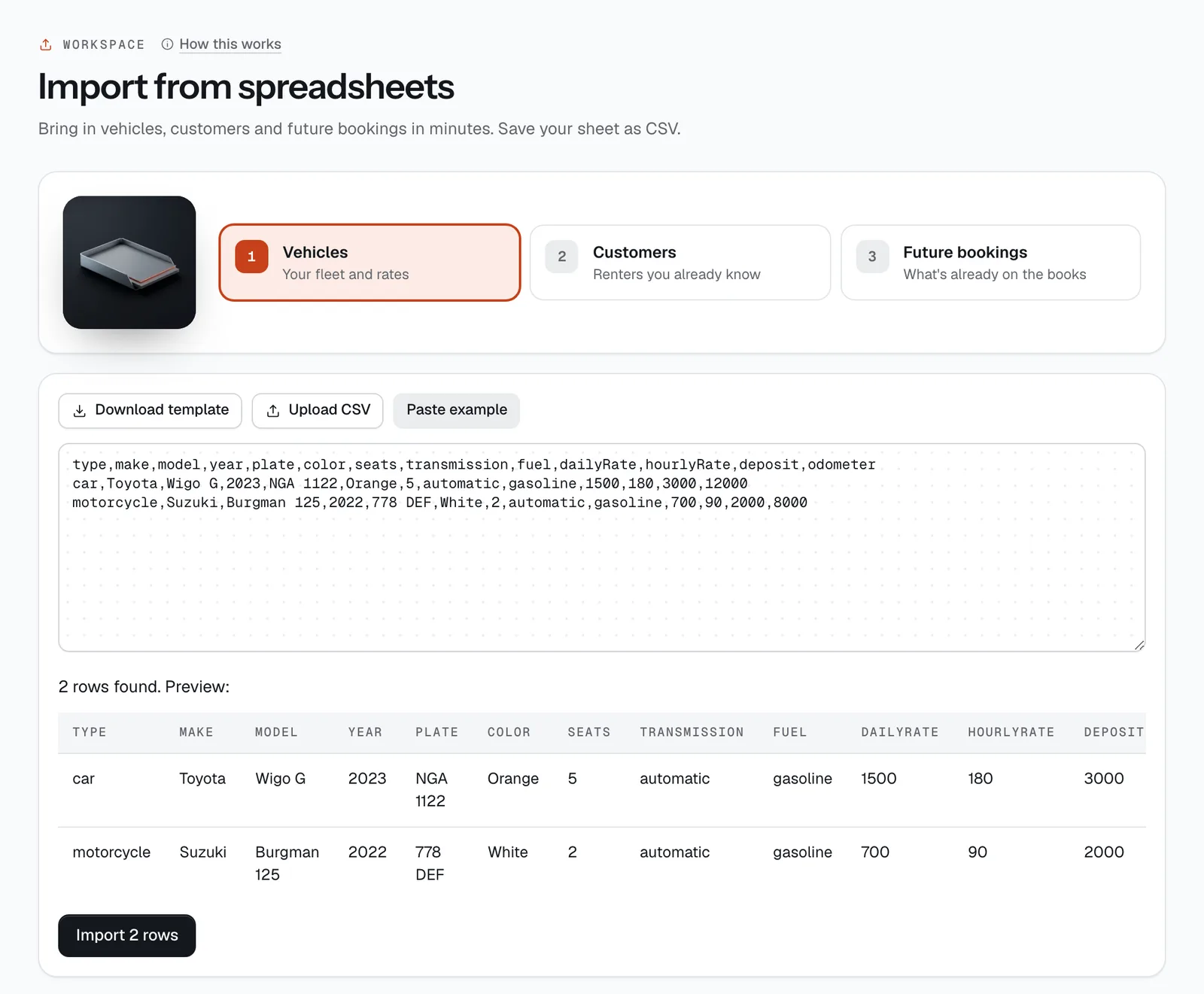Screen dimensions: 1204x994
Task: Click the WORKSPACE breadcrumb label
Action: pyautogui.click(x=104, y=45)
